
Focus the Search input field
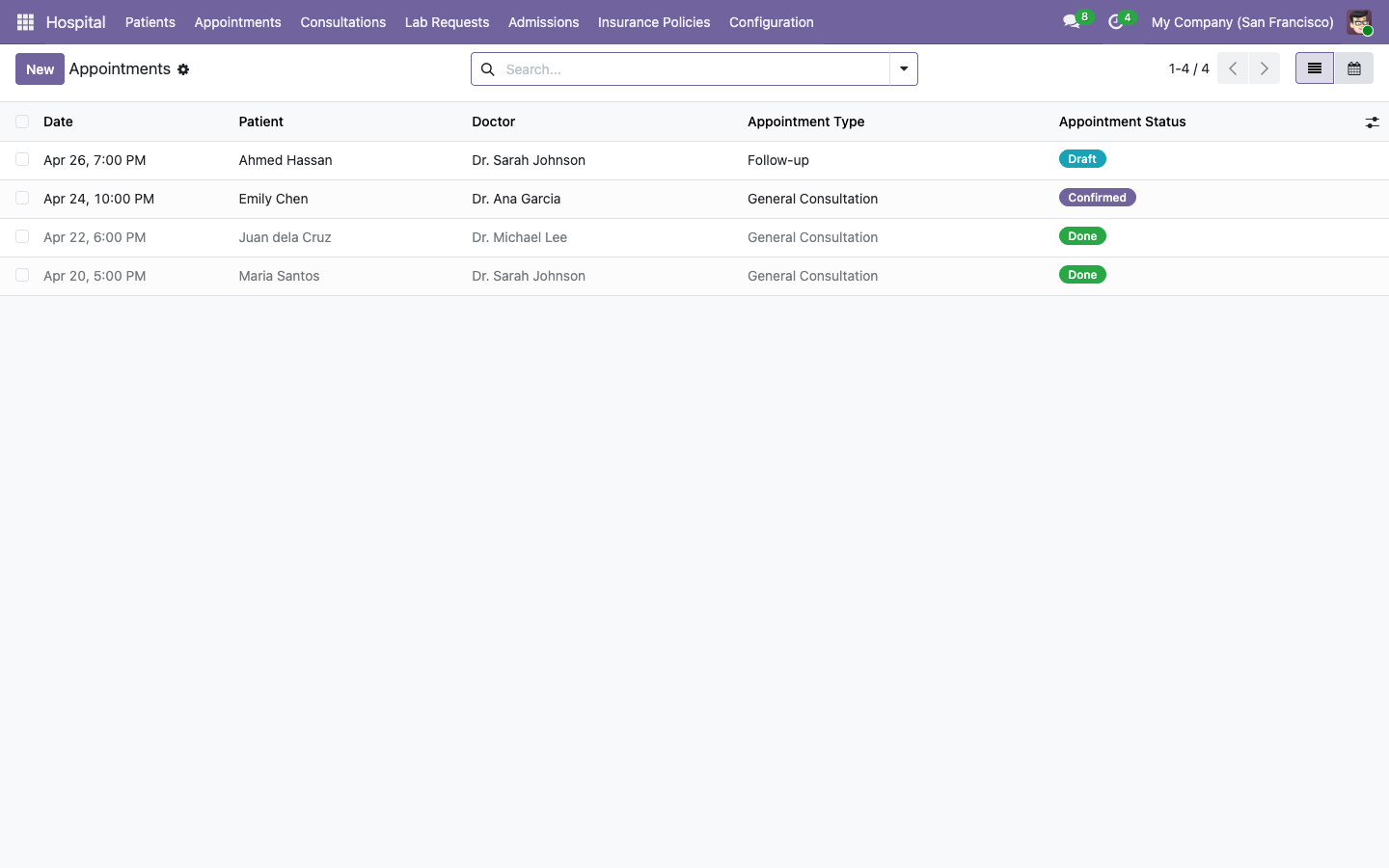tap(694, 69)
